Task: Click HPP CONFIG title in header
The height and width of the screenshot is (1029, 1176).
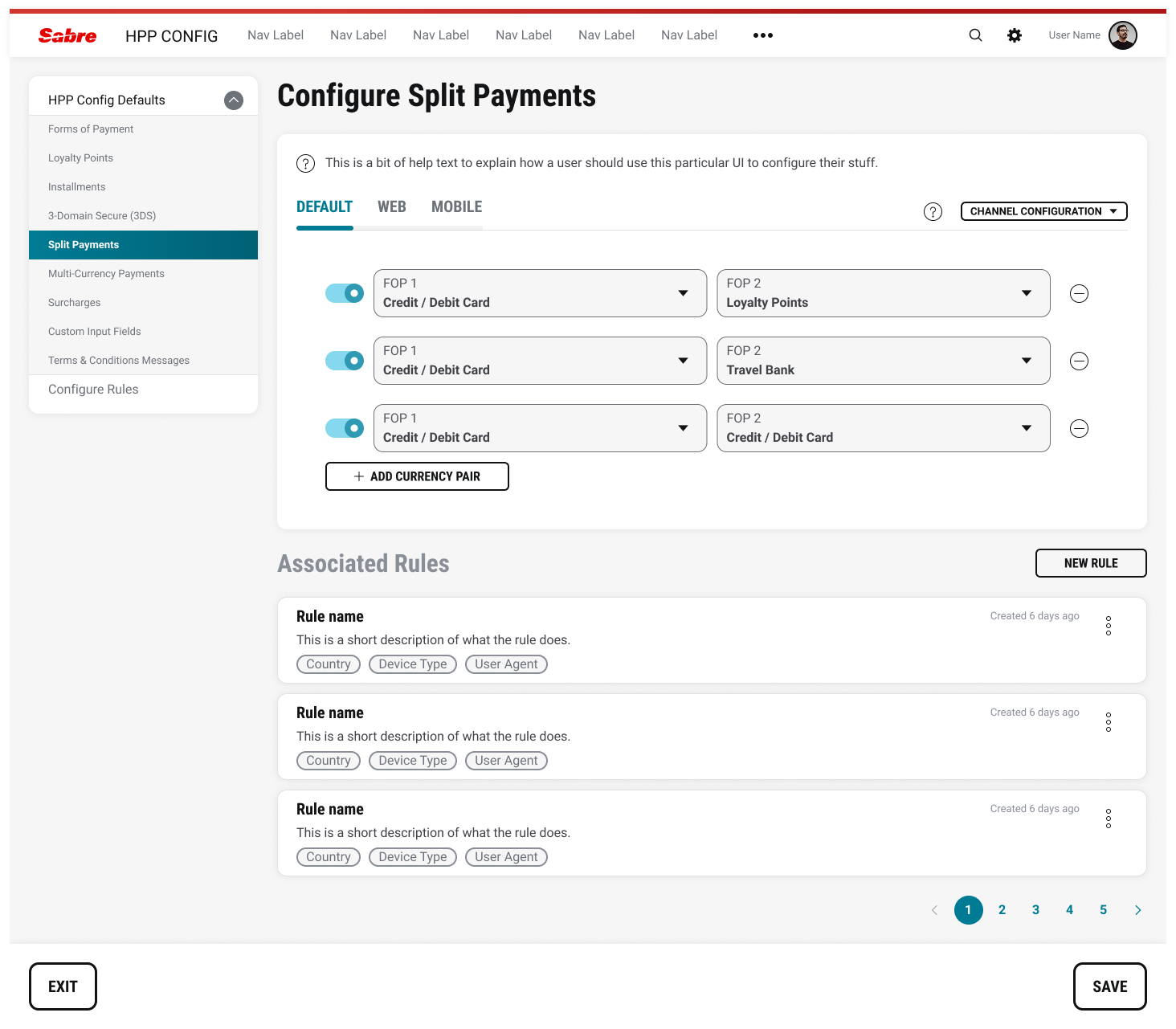Action: coord(172,36)
